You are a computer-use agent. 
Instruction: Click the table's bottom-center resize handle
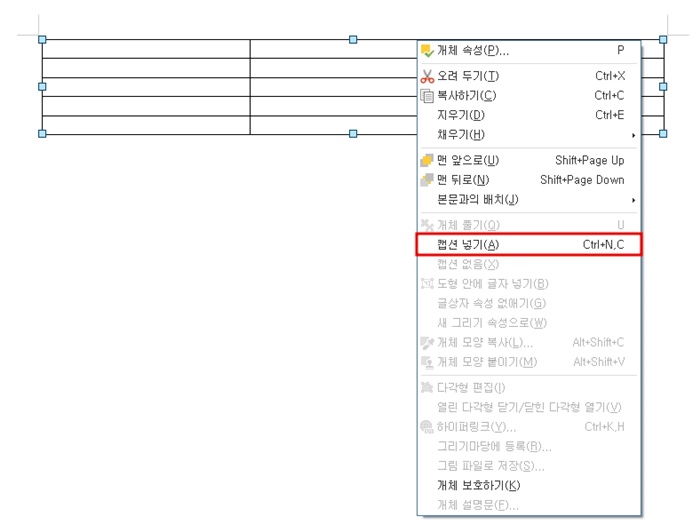pyautogui.click(x=353, y=133)
